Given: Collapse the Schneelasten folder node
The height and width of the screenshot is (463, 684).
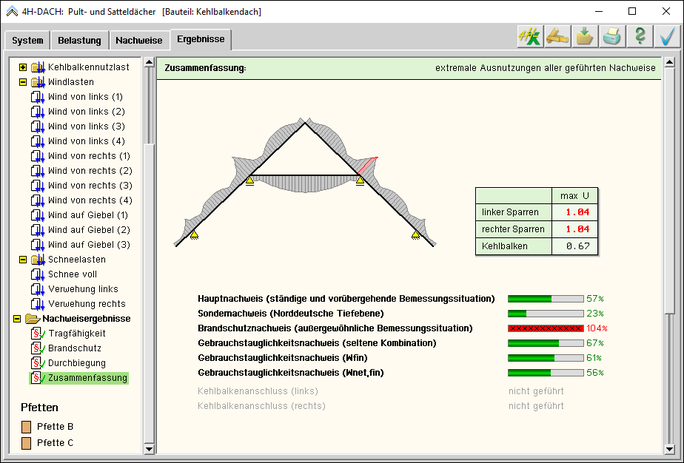Looking at the screenshot, I should (x=23, y=259).
